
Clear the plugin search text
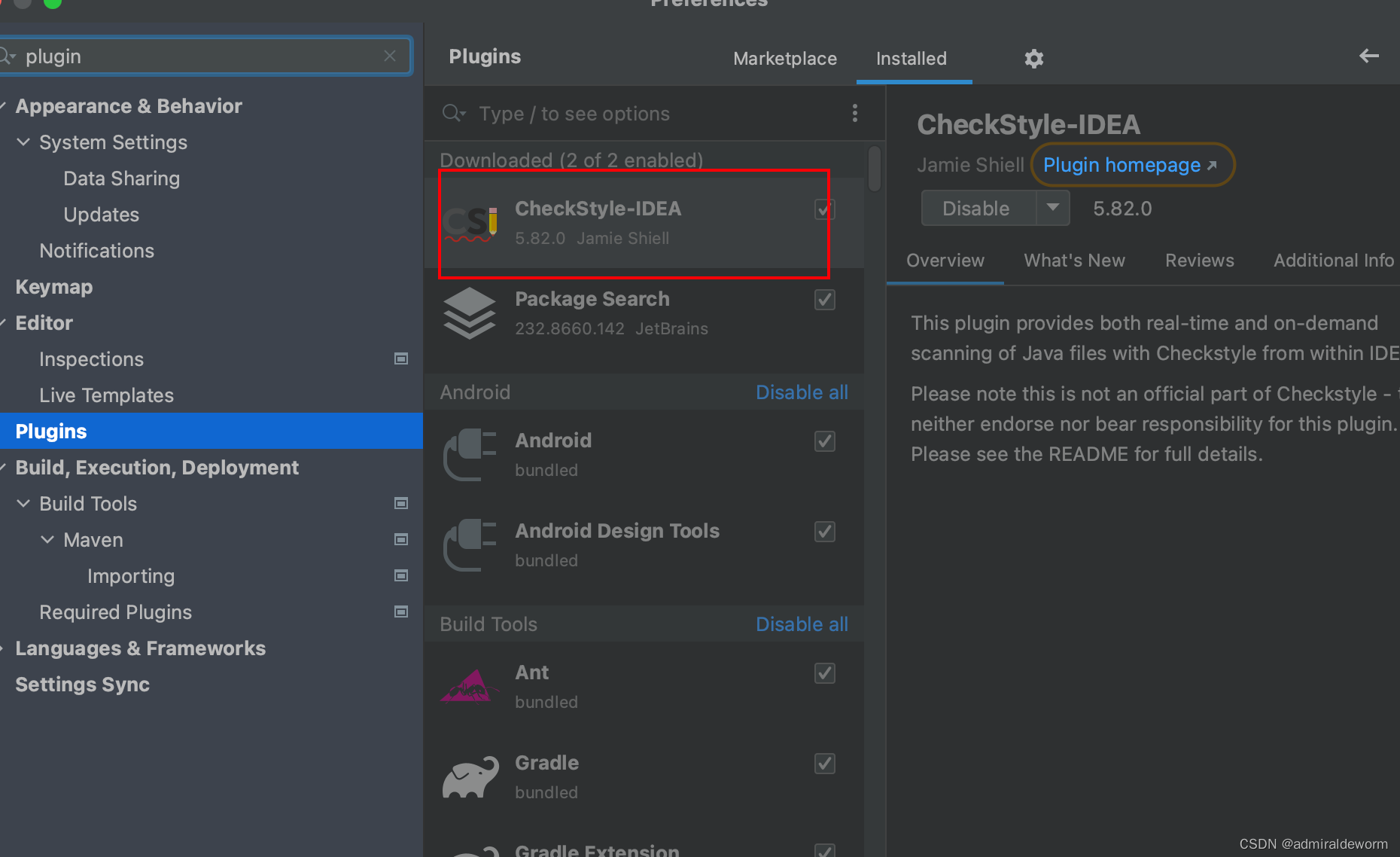pos(390,56)
